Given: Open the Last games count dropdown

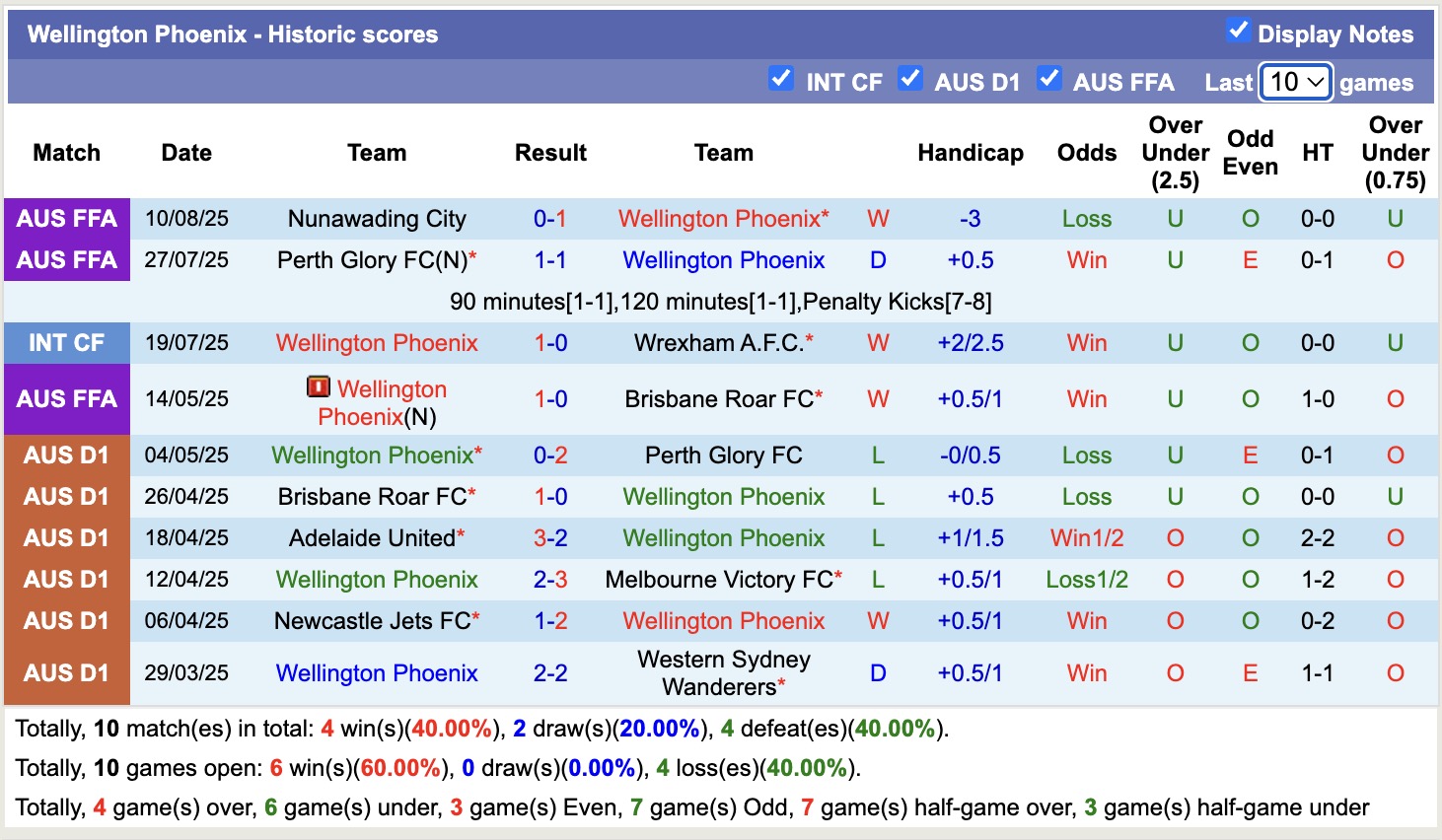Looking at the screenshot, I should (x=1295, y=82).
